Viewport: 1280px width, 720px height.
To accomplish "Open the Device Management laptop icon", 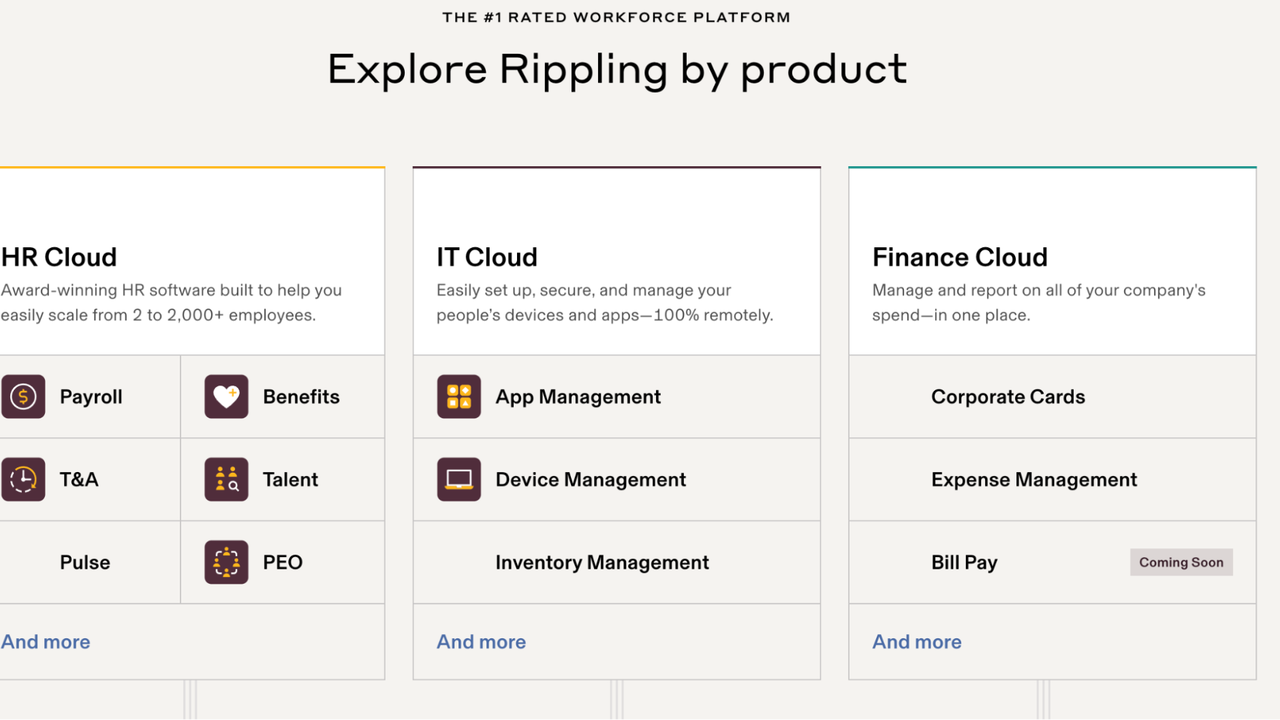I will (458, 479).
